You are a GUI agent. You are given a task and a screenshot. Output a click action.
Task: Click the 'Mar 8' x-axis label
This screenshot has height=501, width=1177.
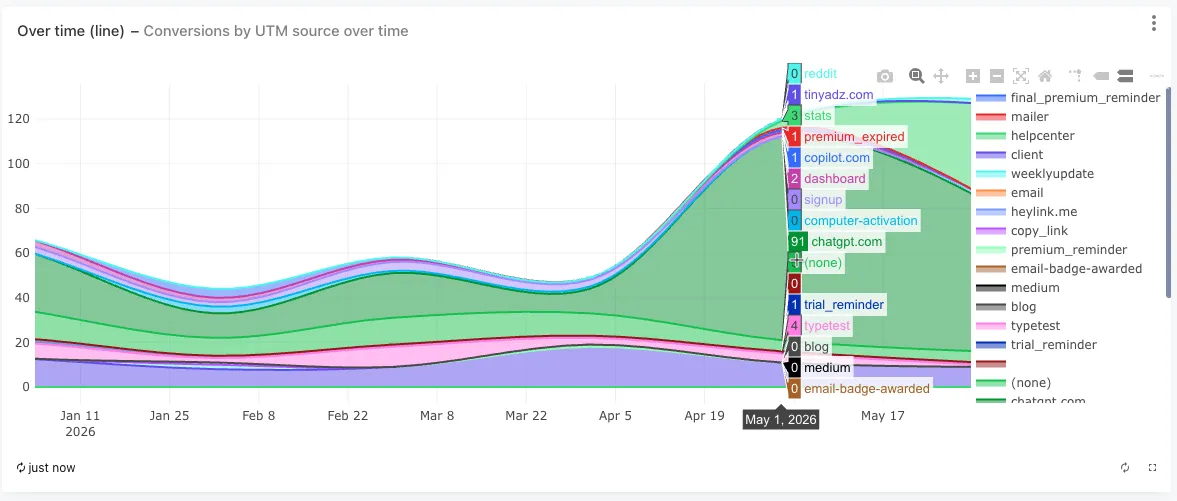coord(437,415)
